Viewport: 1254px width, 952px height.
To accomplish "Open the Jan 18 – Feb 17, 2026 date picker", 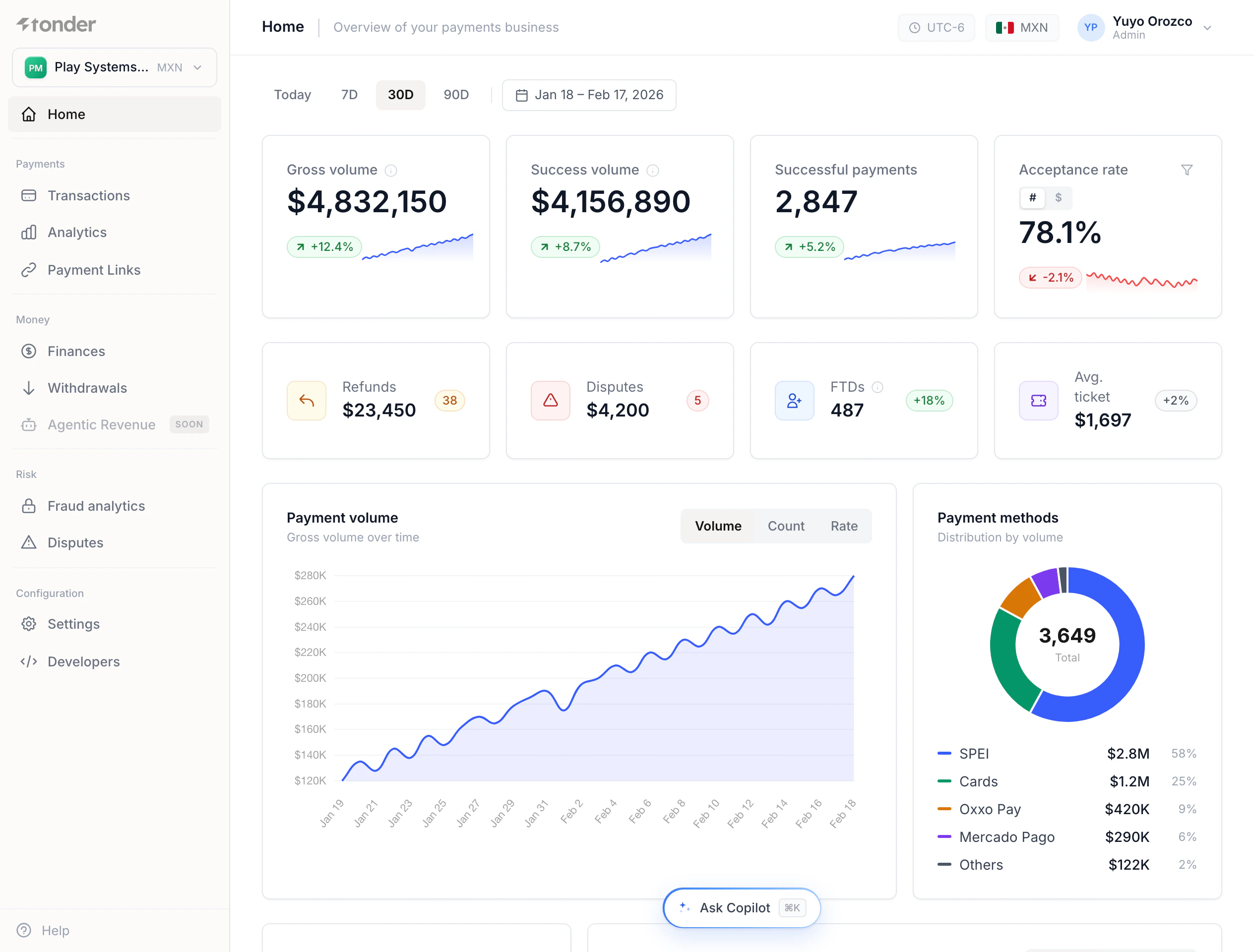I will pos(589,95).
